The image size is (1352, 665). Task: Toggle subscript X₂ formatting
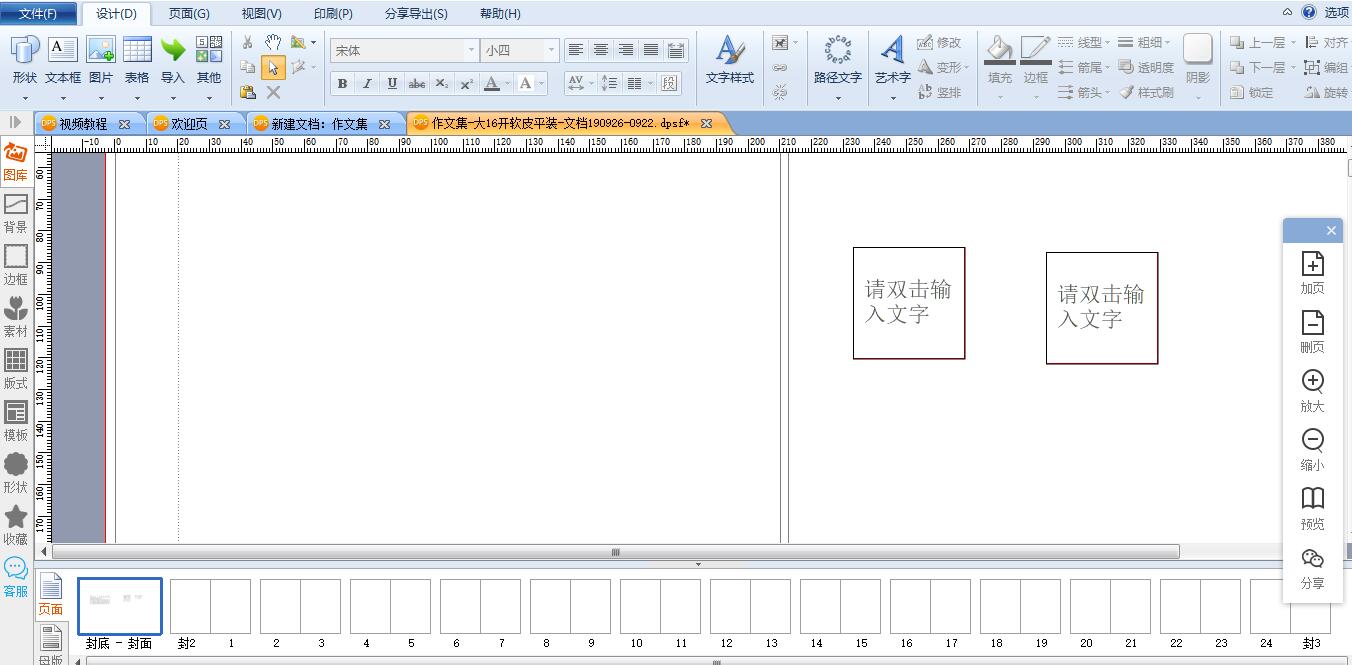tap(442, 84)
